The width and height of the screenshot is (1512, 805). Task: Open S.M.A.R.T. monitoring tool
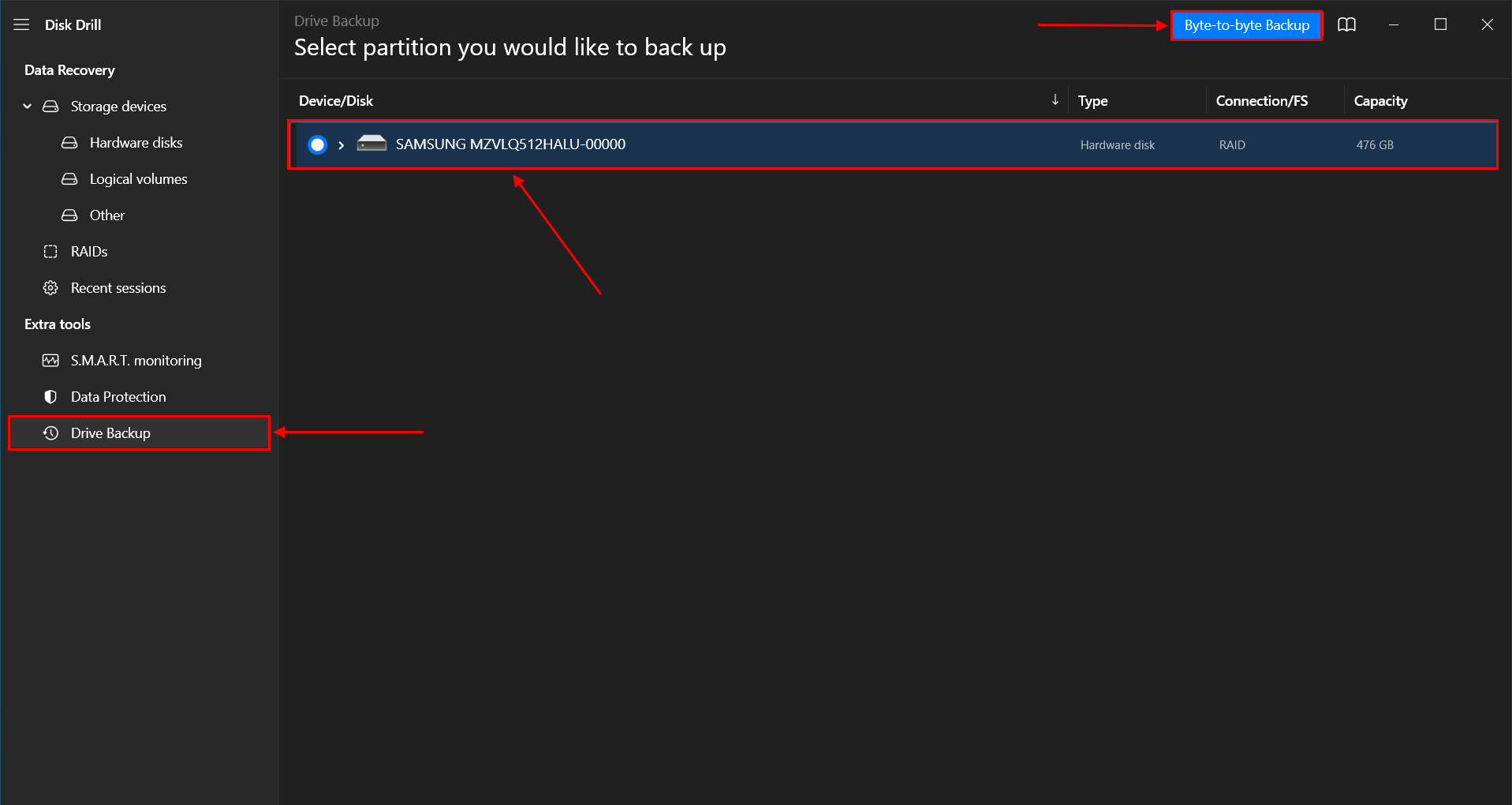[136, 360]
